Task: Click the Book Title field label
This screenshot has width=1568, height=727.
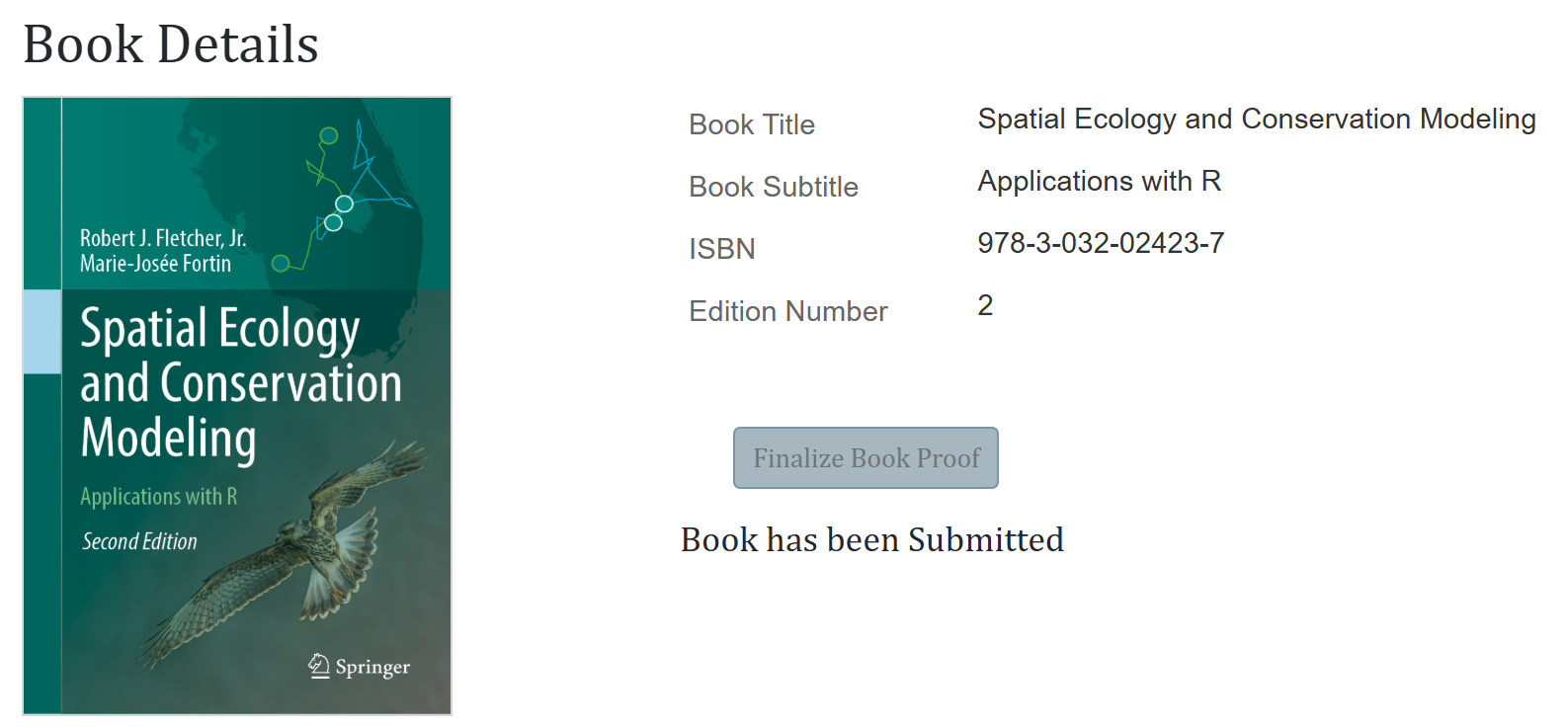Action: [751, 125]
